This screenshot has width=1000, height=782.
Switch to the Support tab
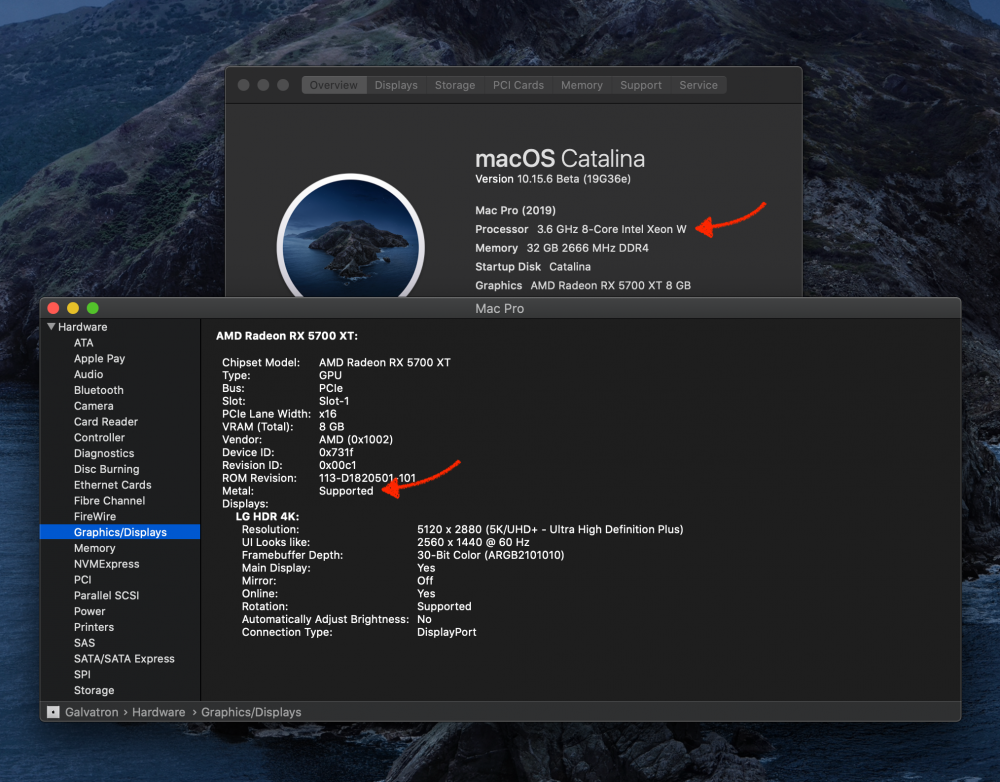(x=641, y=85)
